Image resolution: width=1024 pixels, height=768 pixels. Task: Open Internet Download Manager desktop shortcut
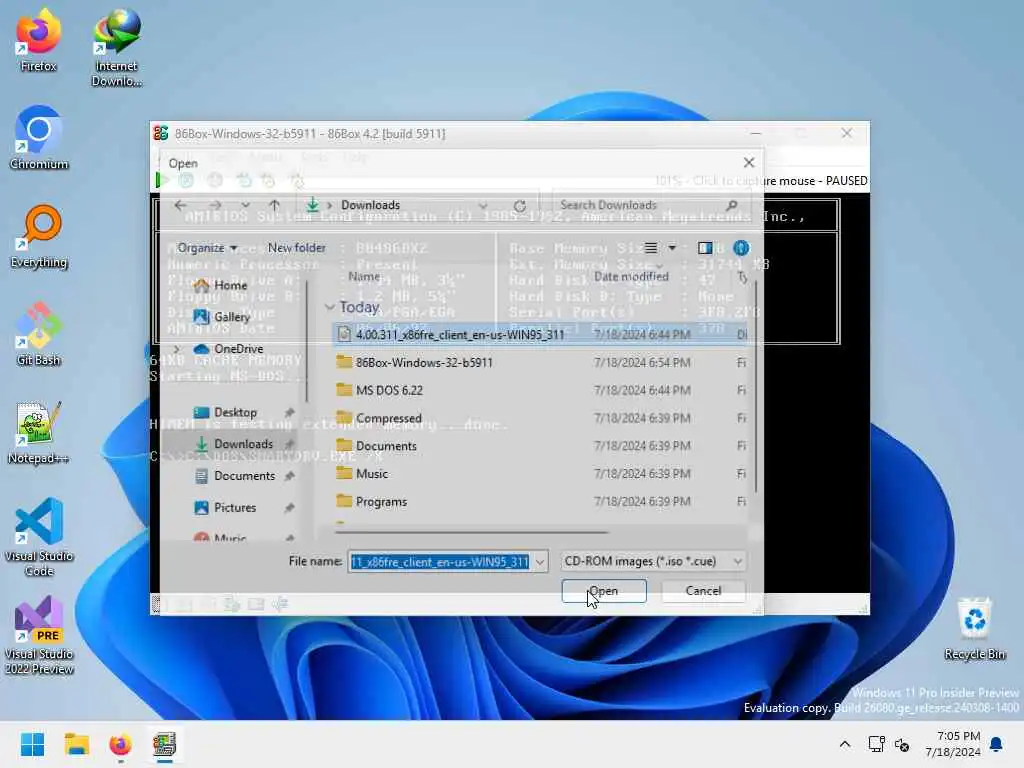point(116,48)
